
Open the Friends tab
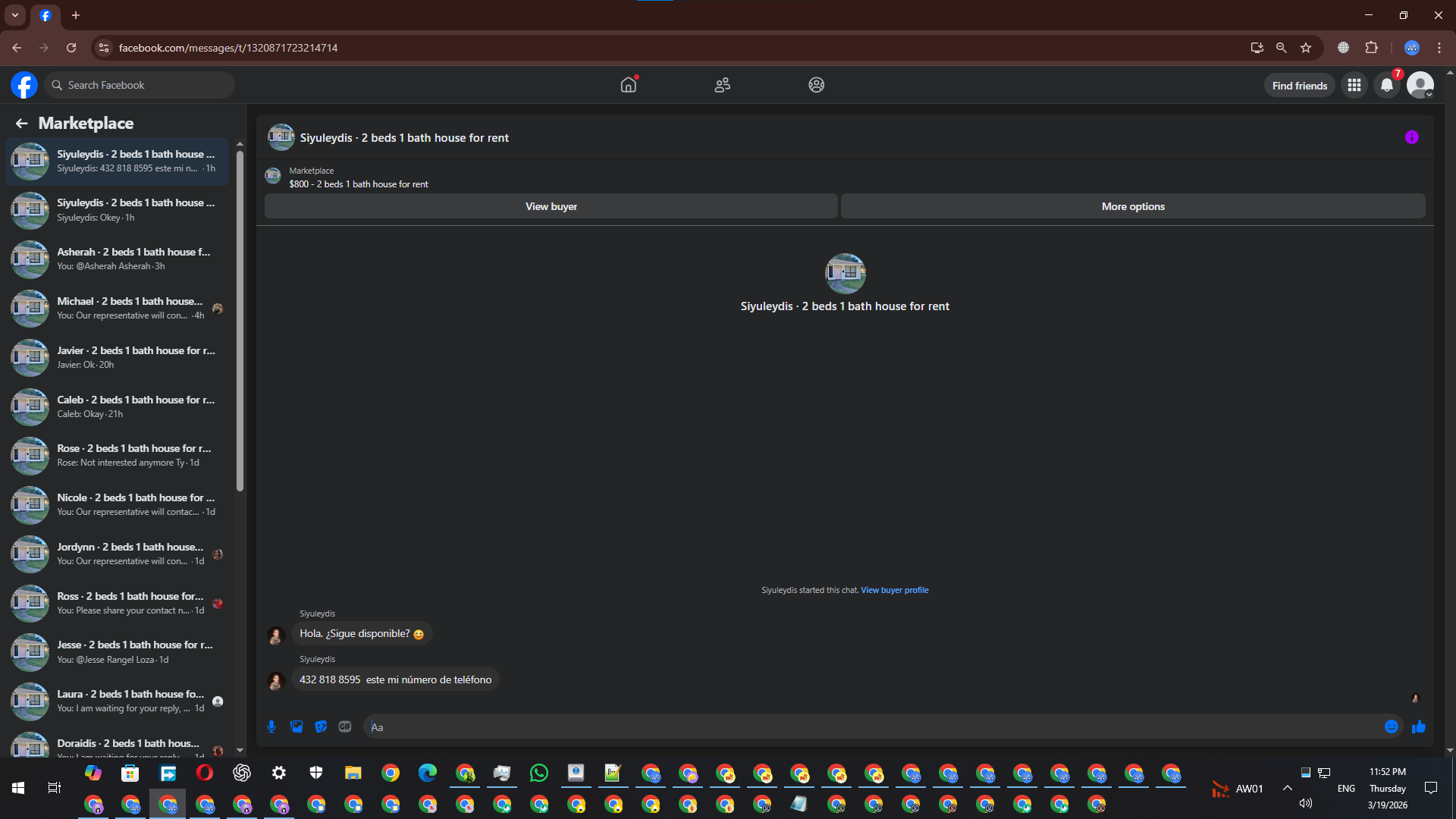click(722, 85)
